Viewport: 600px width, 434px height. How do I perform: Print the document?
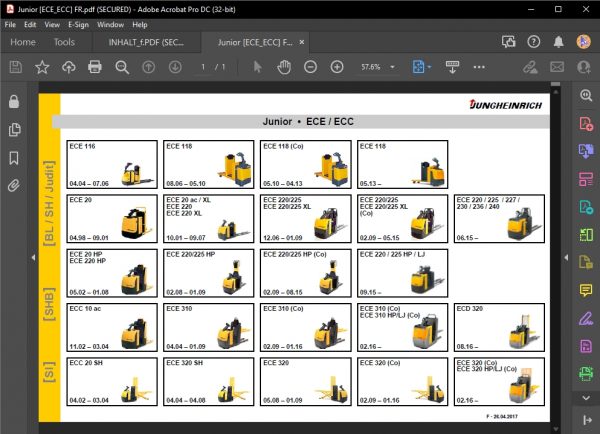point(95,67)
